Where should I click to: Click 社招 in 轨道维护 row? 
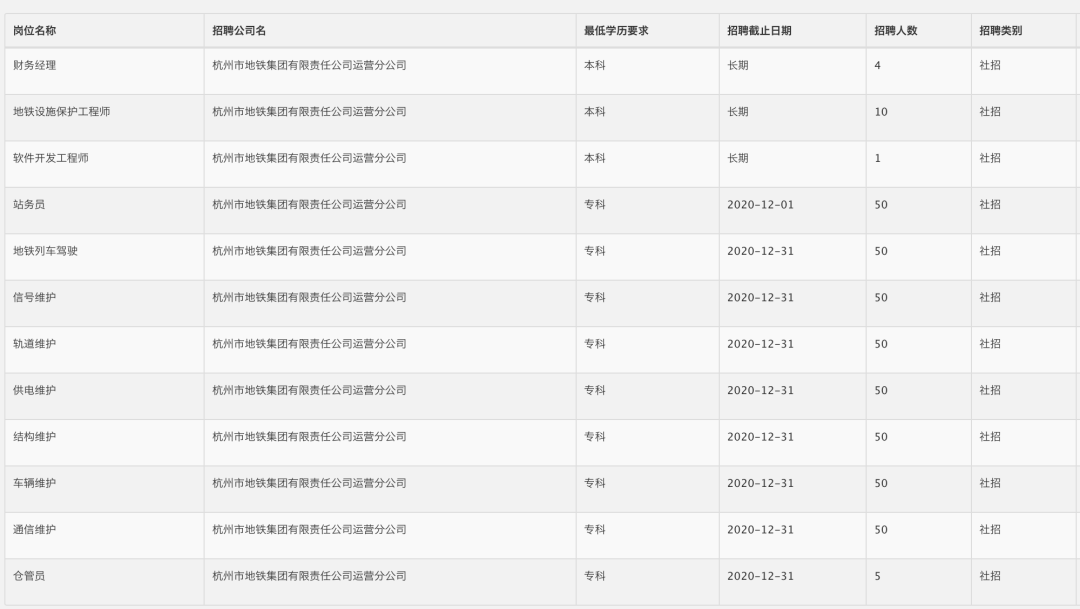(x=990, y=344)
